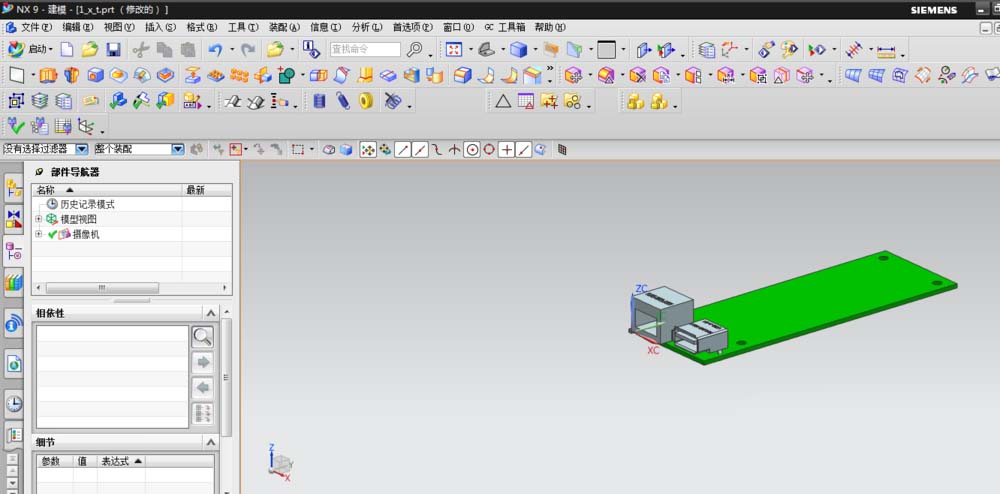Click the dependencies search magnifier button
This screenshot has width=1000, height=494.
pos(203,337)
